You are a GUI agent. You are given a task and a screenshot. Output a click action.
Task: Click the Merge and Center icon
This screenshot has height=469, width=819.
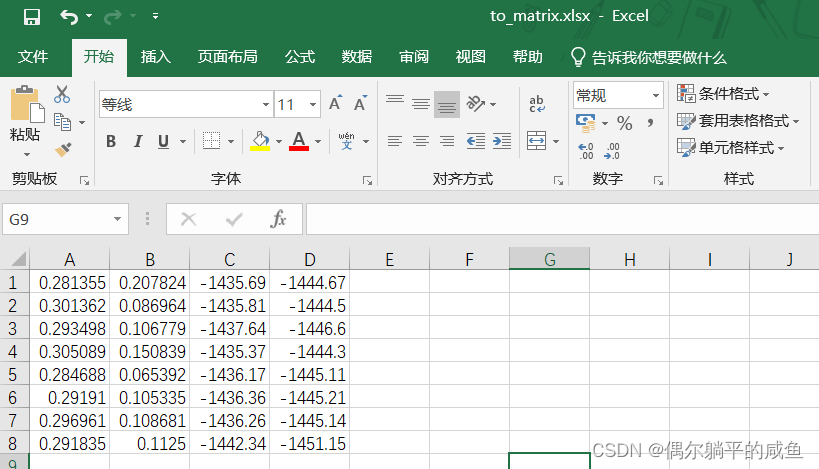537,140
